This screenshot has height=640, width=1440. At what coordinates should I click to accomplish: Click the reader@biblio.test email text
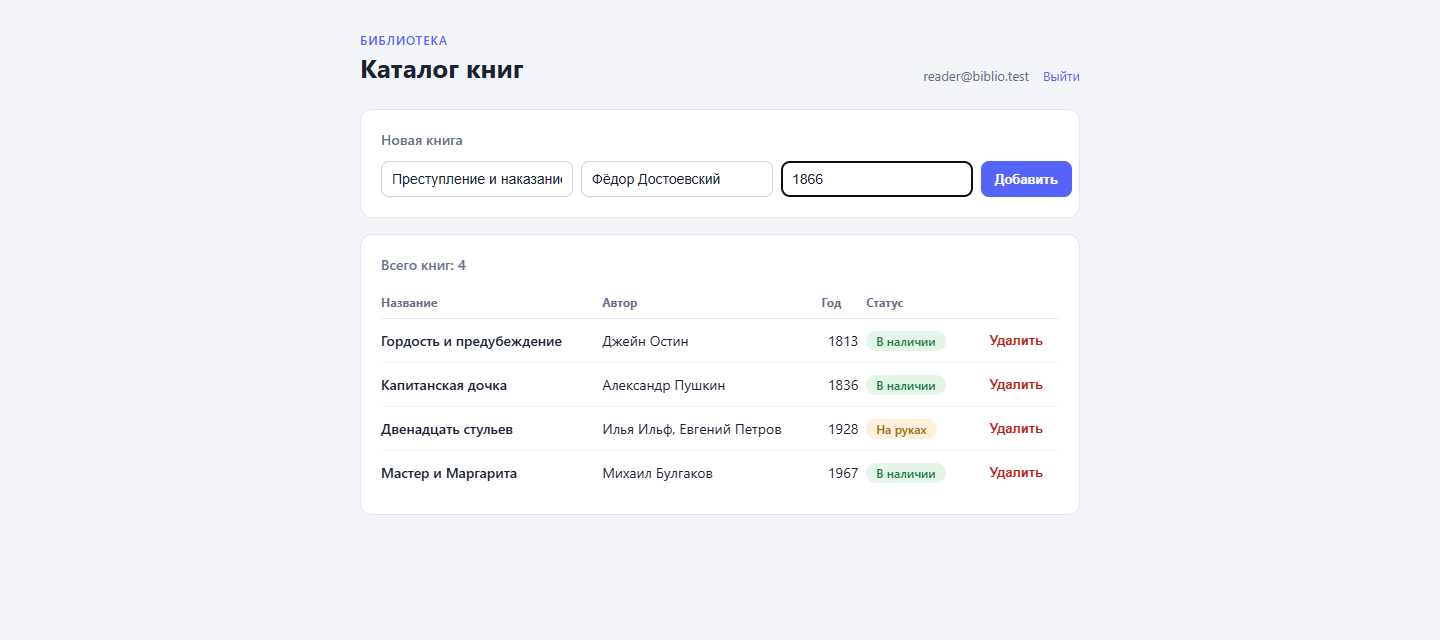click(976, 77)
